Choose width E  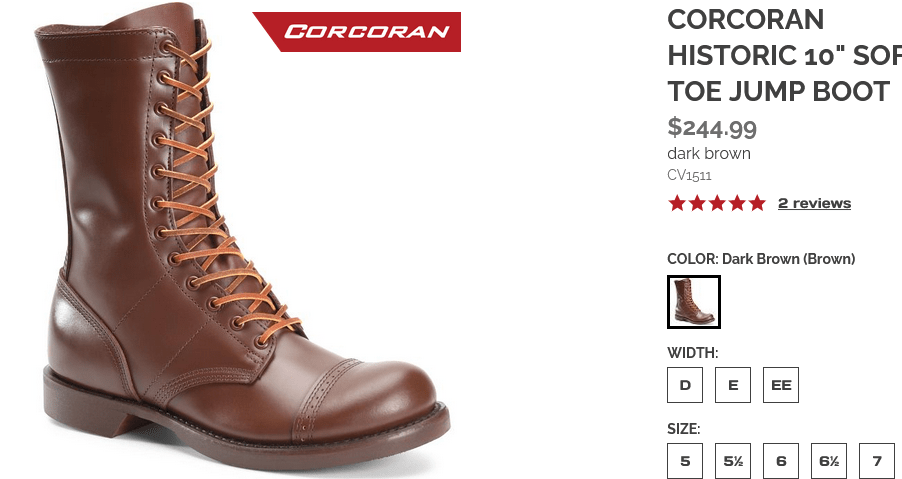pyautogui.click(x=733, y=385)
